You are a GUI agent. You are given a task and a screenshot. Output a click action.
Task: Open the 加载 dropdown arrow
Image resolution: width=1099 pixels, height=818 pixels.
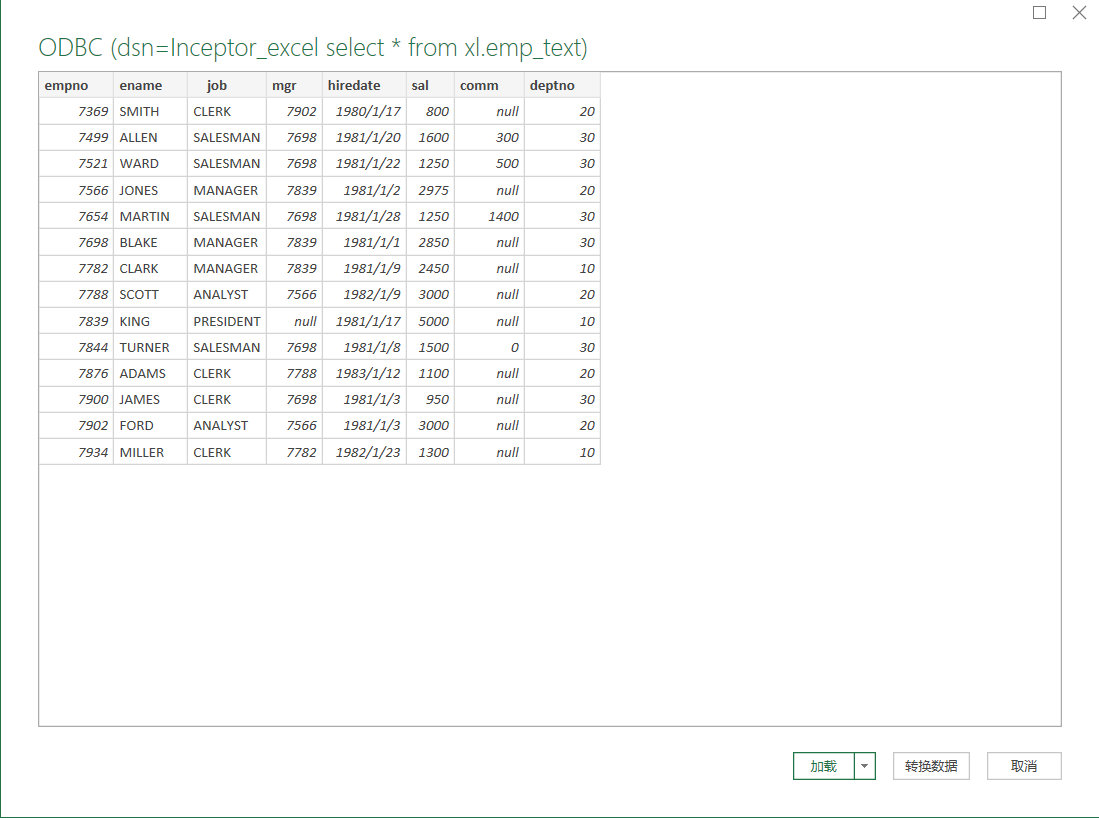(865, 766)
